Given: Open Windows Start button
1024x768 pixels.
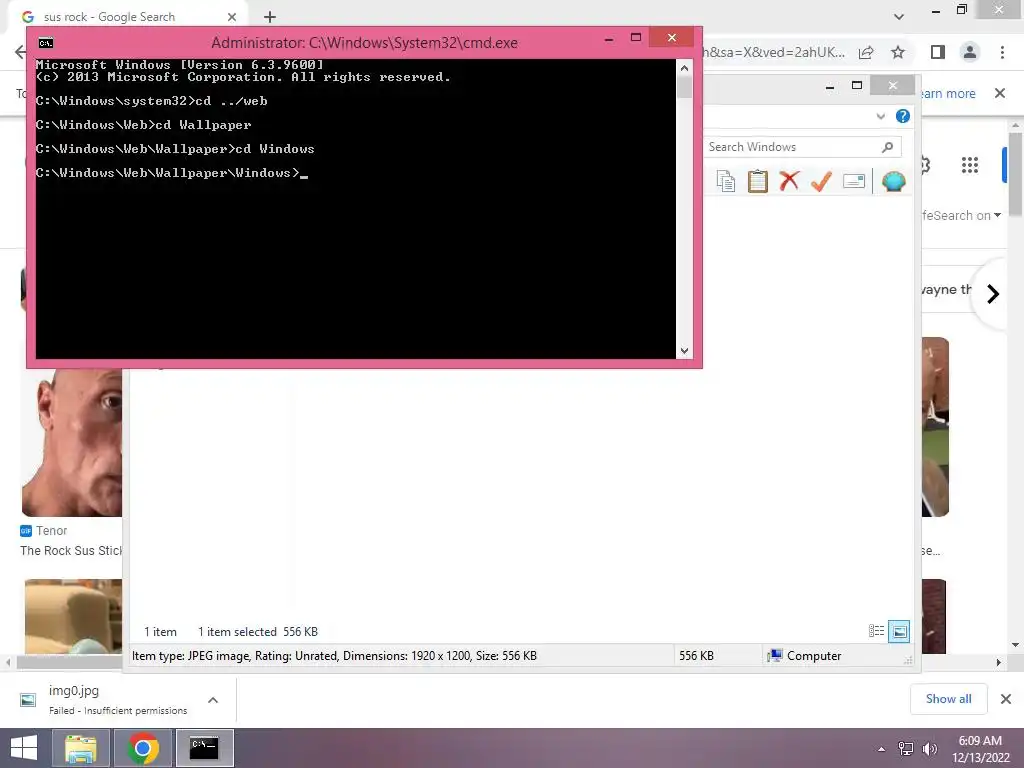Looking at the screenshot, I should coord(24,748).
